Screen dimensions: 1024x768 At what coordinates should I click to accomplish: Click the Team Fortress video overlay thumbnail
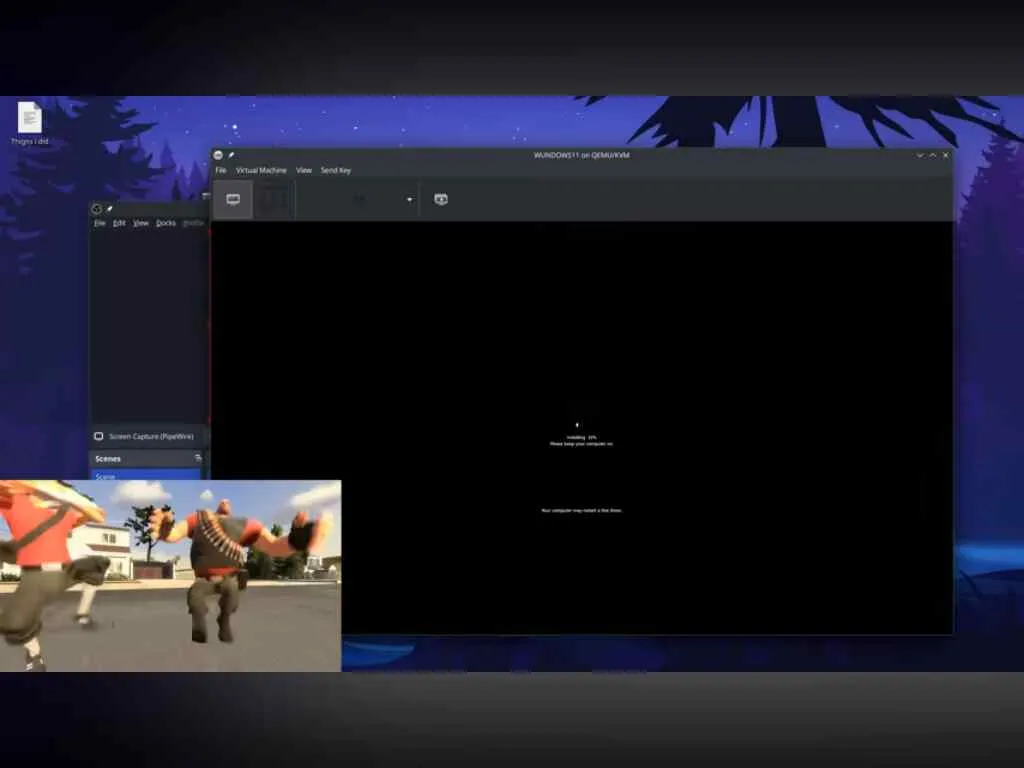point(170,576)
